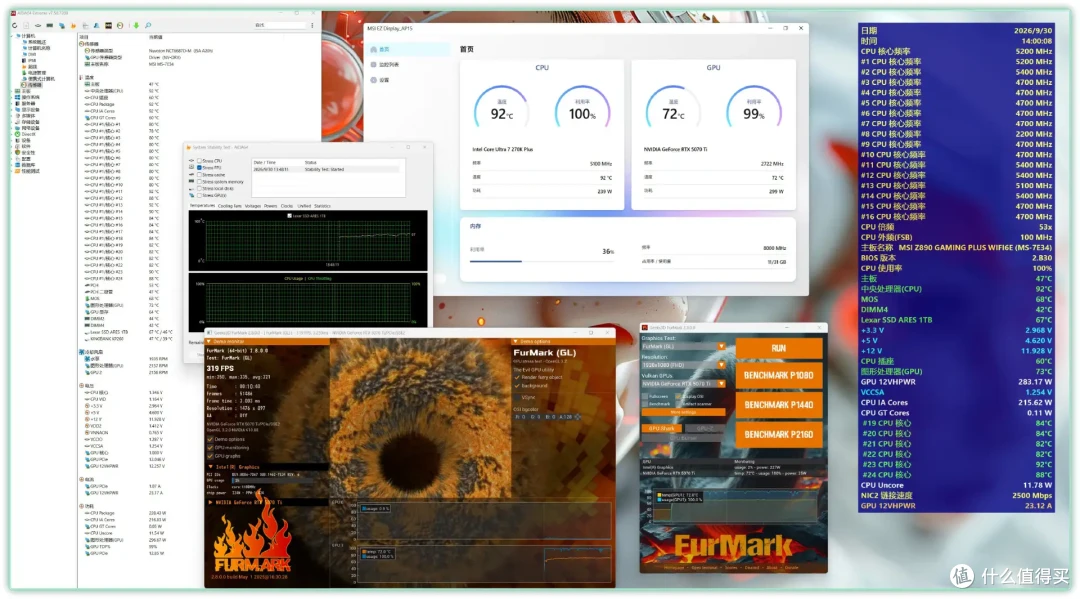Select the 传感器 sensor node in AIDA64 tree

(33, 85)
